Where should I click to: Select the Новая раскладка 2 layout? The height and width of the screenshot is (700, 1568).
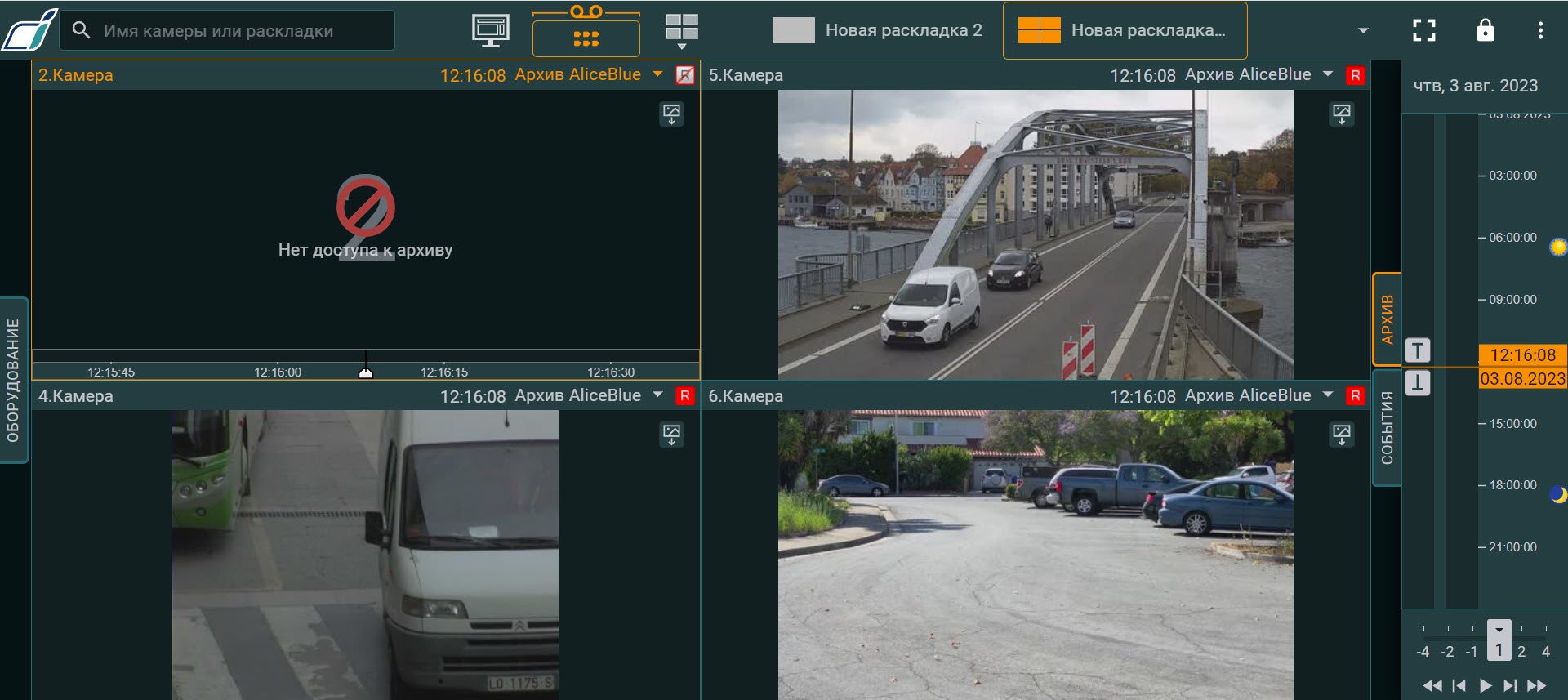pos(878,30)
